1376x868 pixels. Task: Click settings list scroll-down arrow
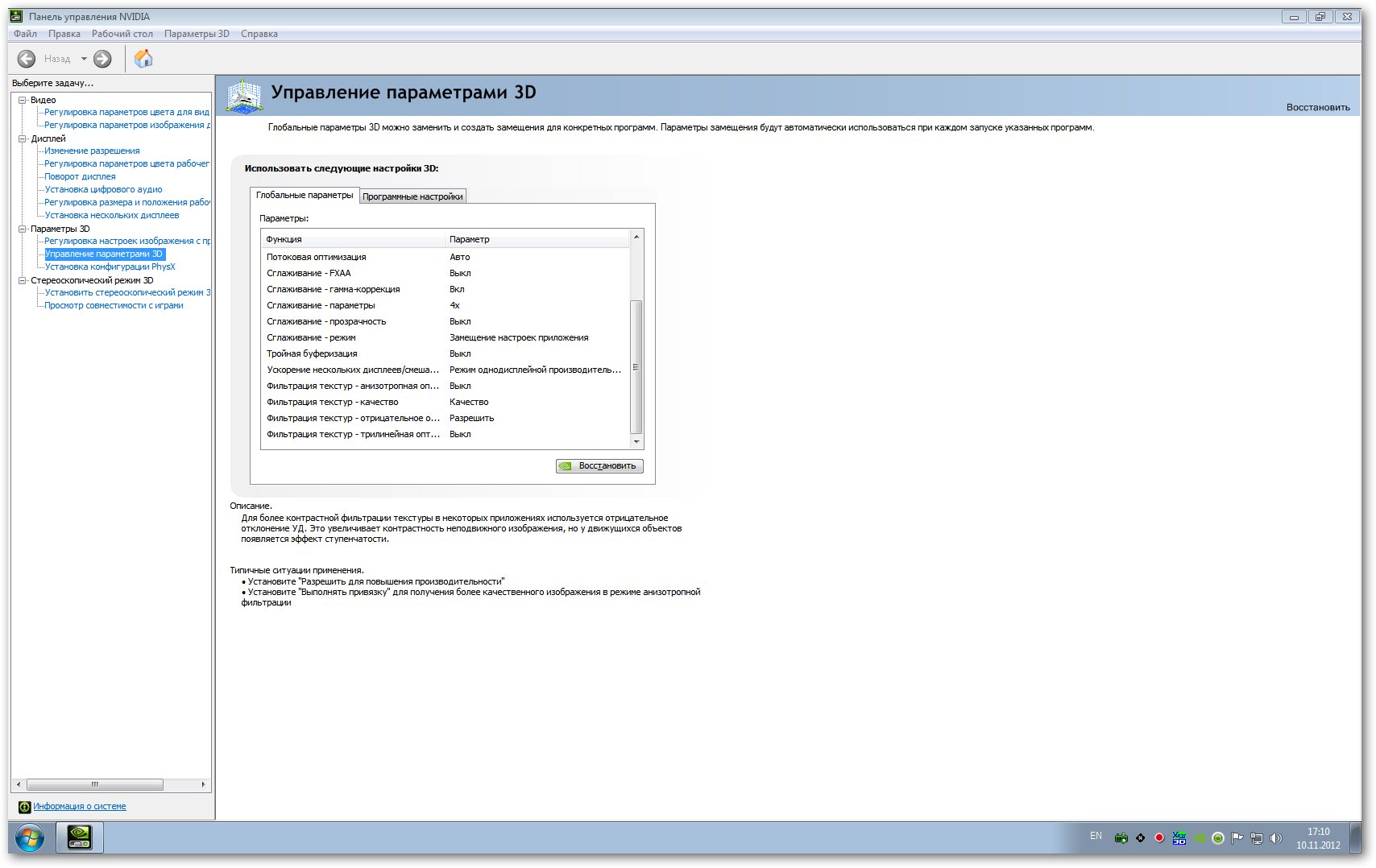pos(636,442)
